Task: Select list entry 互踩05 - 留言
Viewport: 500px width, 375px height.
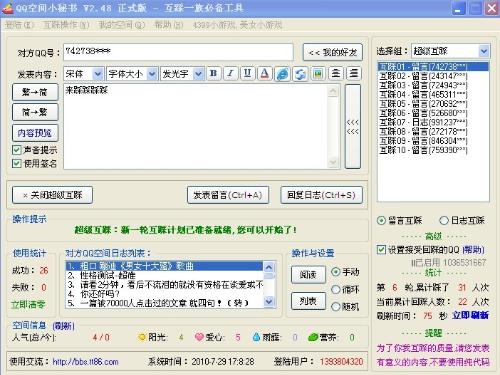Action: point(433,104)
